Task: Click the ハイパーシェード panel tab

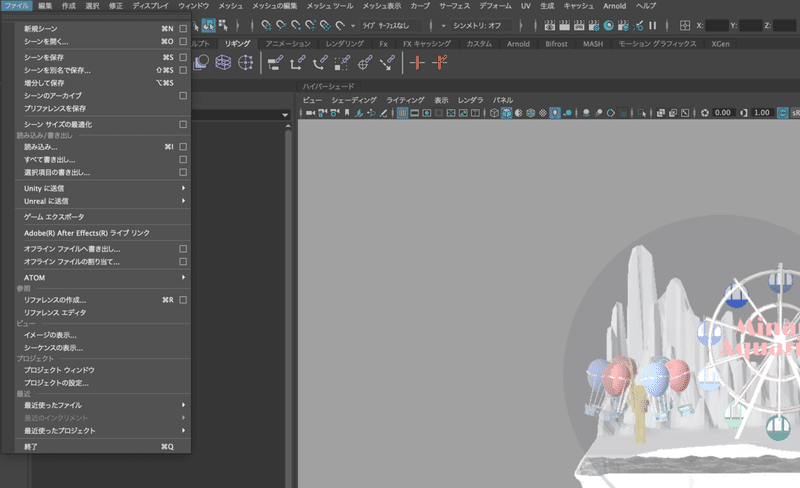Action: 328,86
